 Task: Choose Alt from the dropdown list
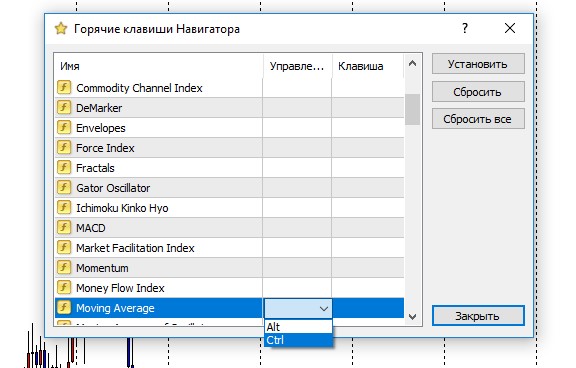coord(298,327)
